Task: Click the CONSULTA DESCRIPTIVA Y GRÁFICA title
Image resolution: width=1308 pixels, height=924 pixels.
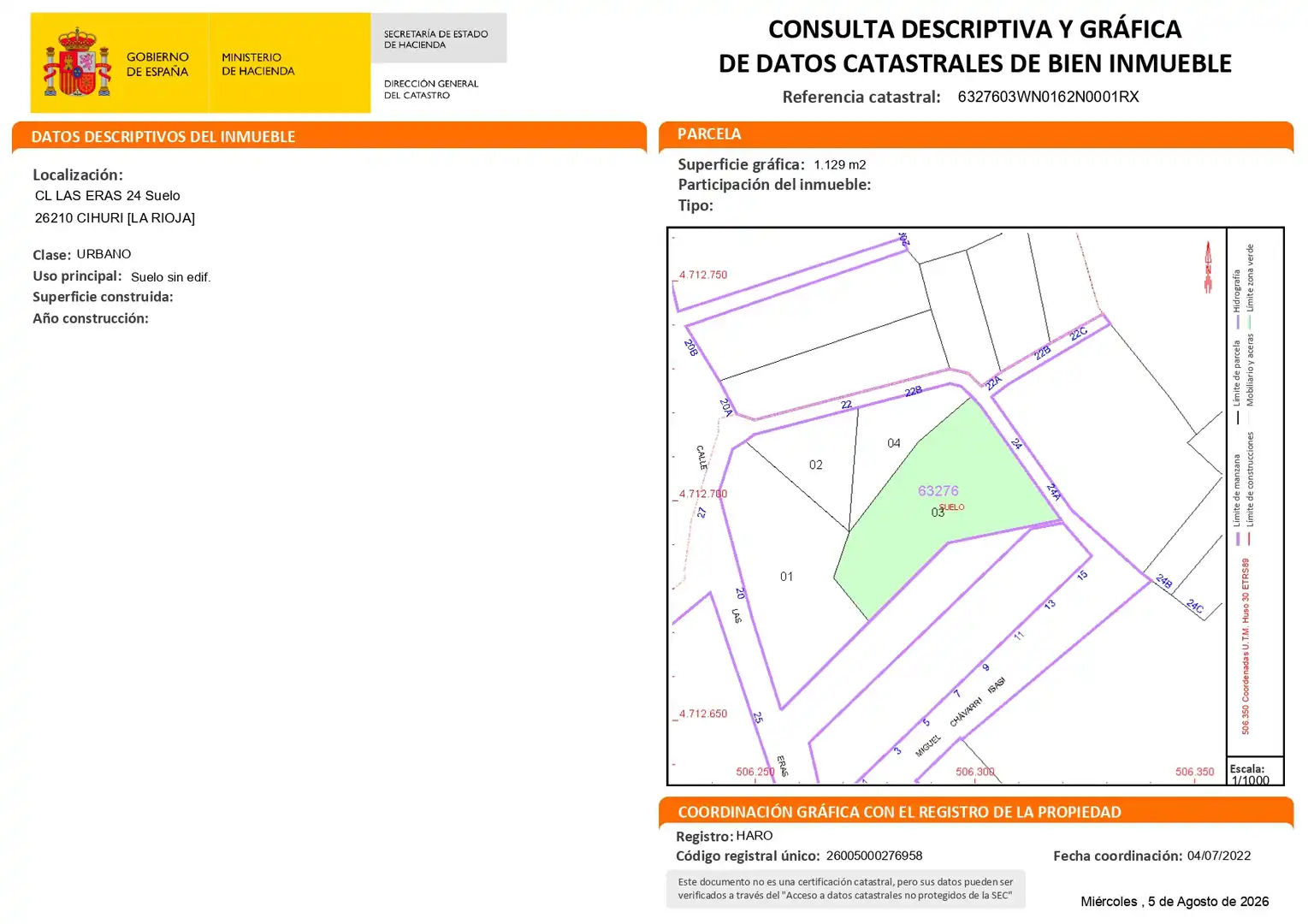Action: 974,29
